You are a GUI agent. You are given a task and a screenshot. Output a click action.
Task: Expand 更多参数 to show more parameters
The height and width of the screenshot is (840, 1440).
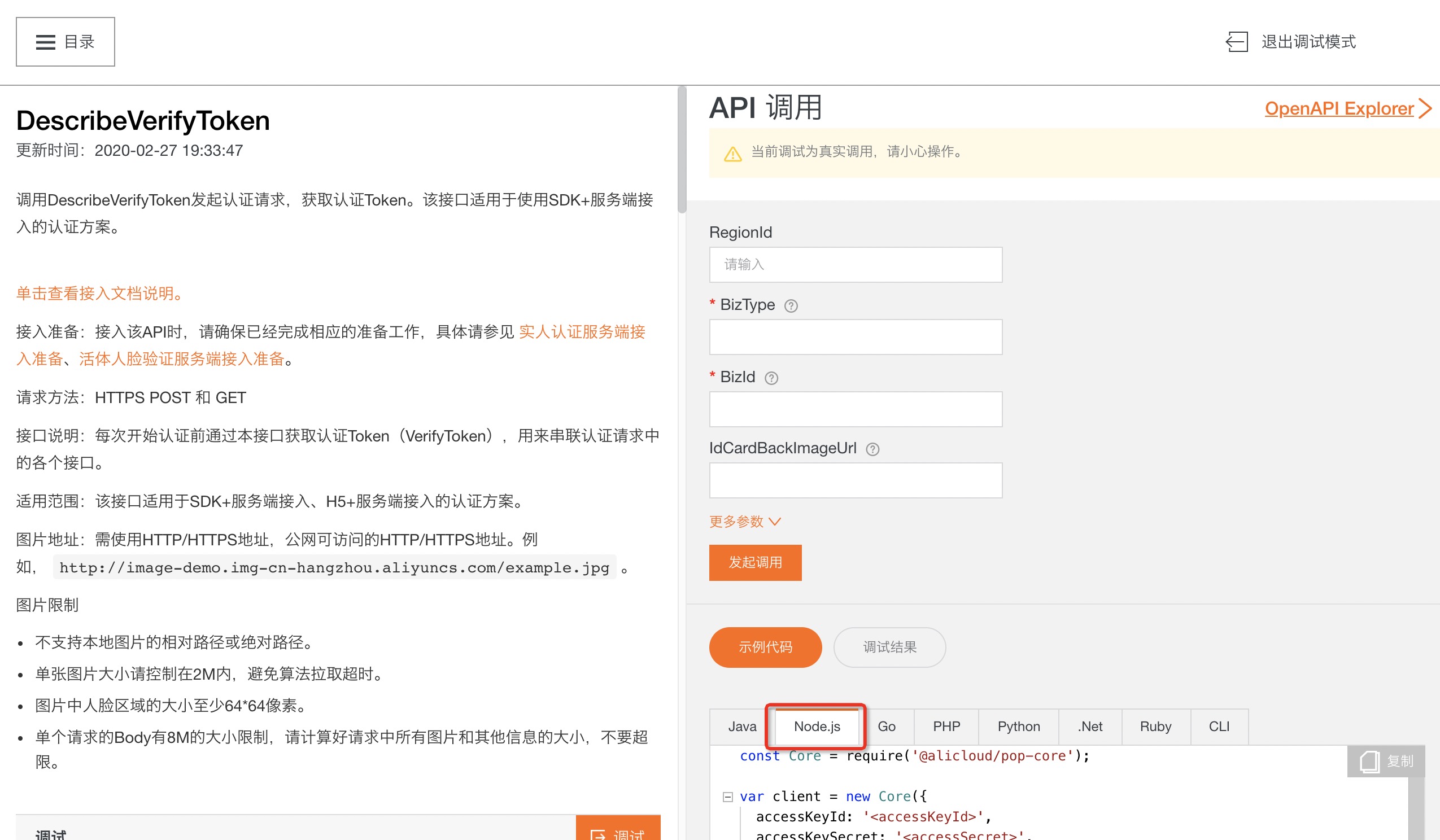[745, 521]
